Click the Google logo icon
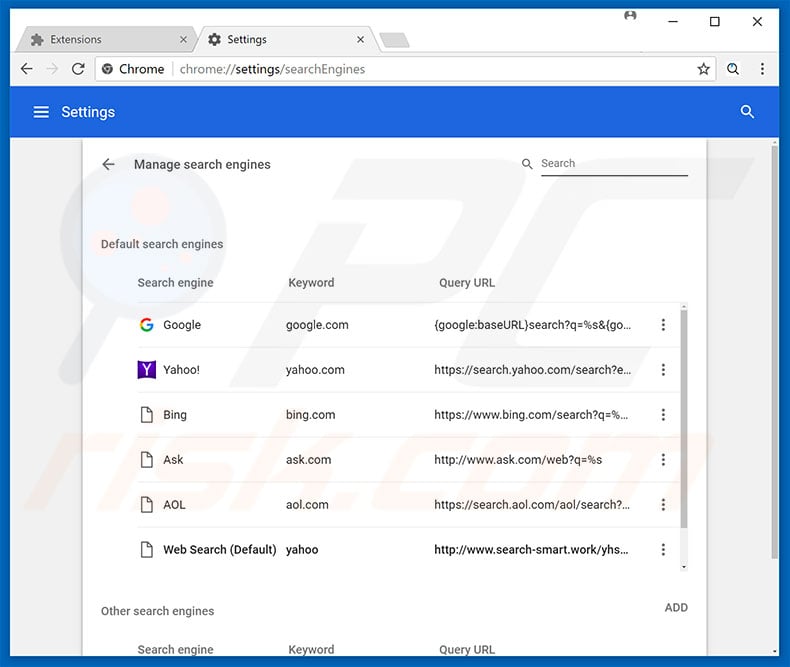The image size is (790, 667). pos(147,325)
